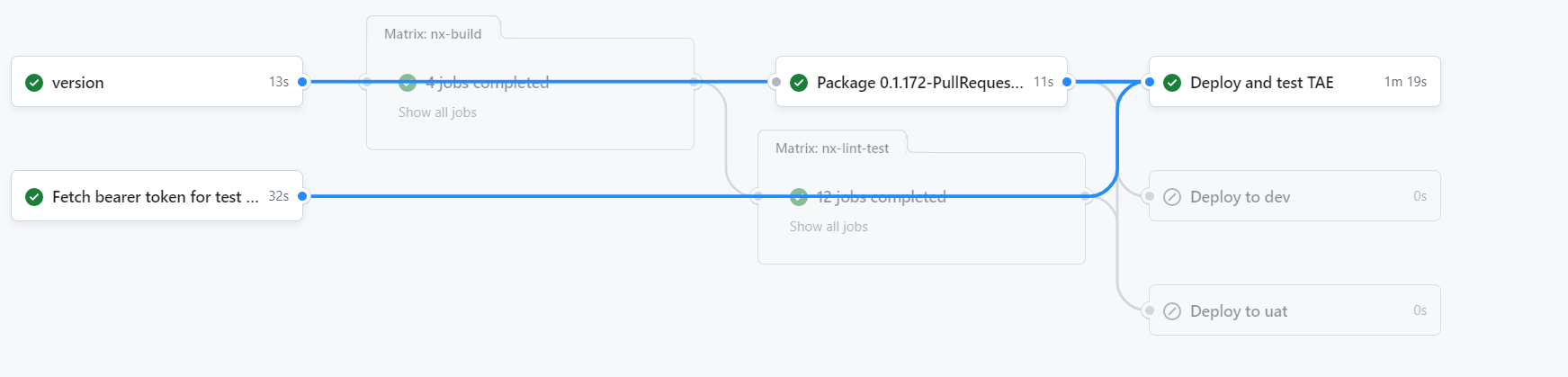Click success icon on Deploy and test TAE
Screen dimensions: 1568x377
click(x=1172, y=83)
